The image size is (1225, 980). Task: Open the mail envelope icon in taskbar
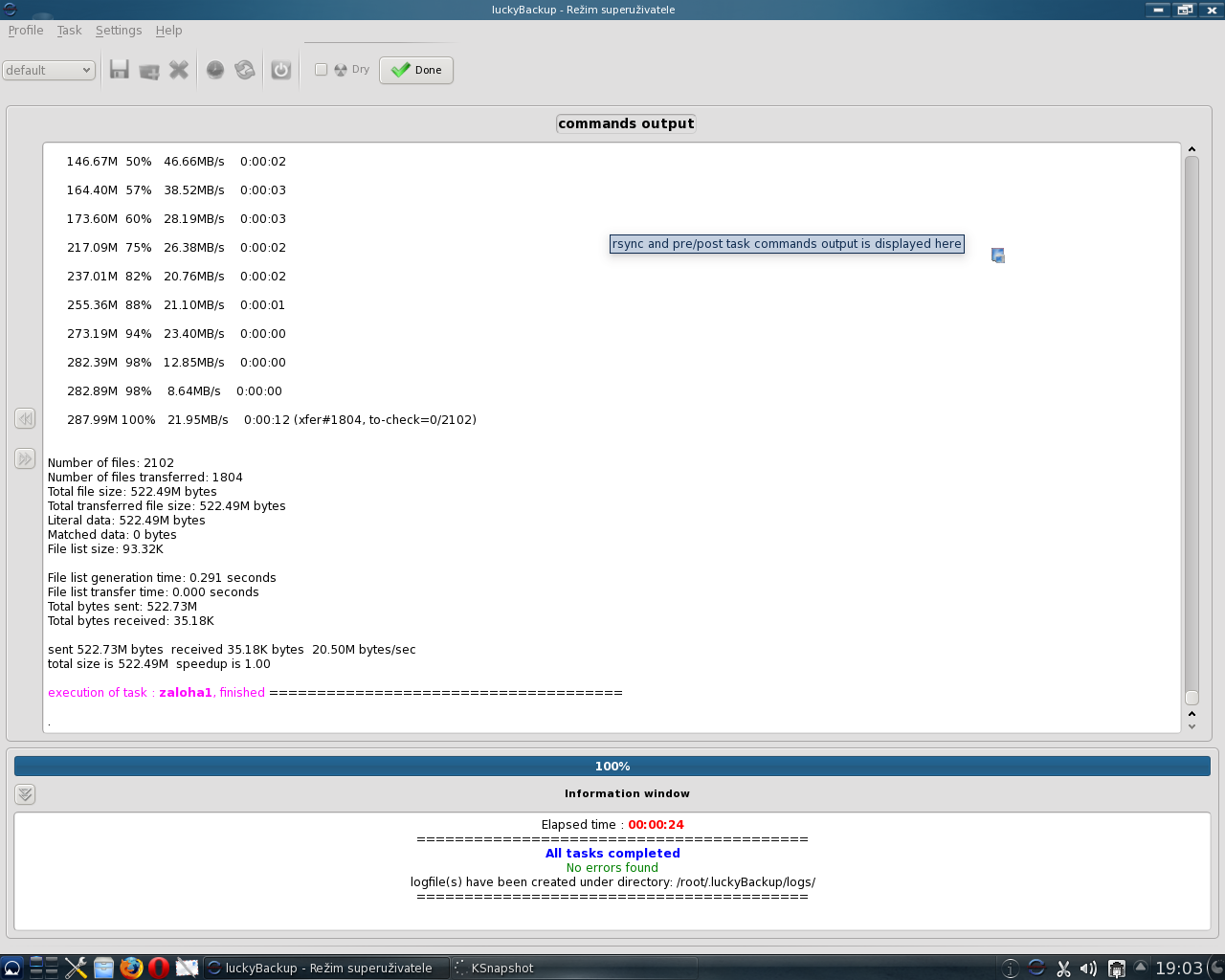tap(188, 968)
